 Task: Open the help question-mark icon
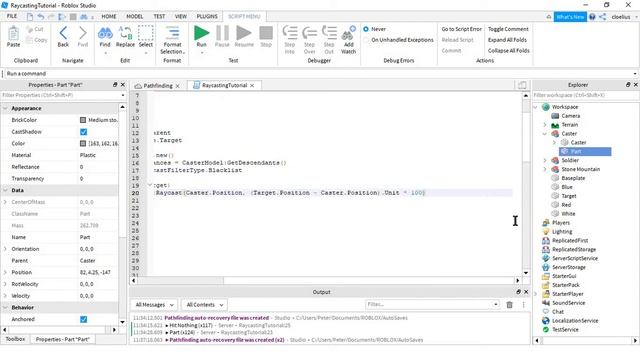click(x=592, y=17)
